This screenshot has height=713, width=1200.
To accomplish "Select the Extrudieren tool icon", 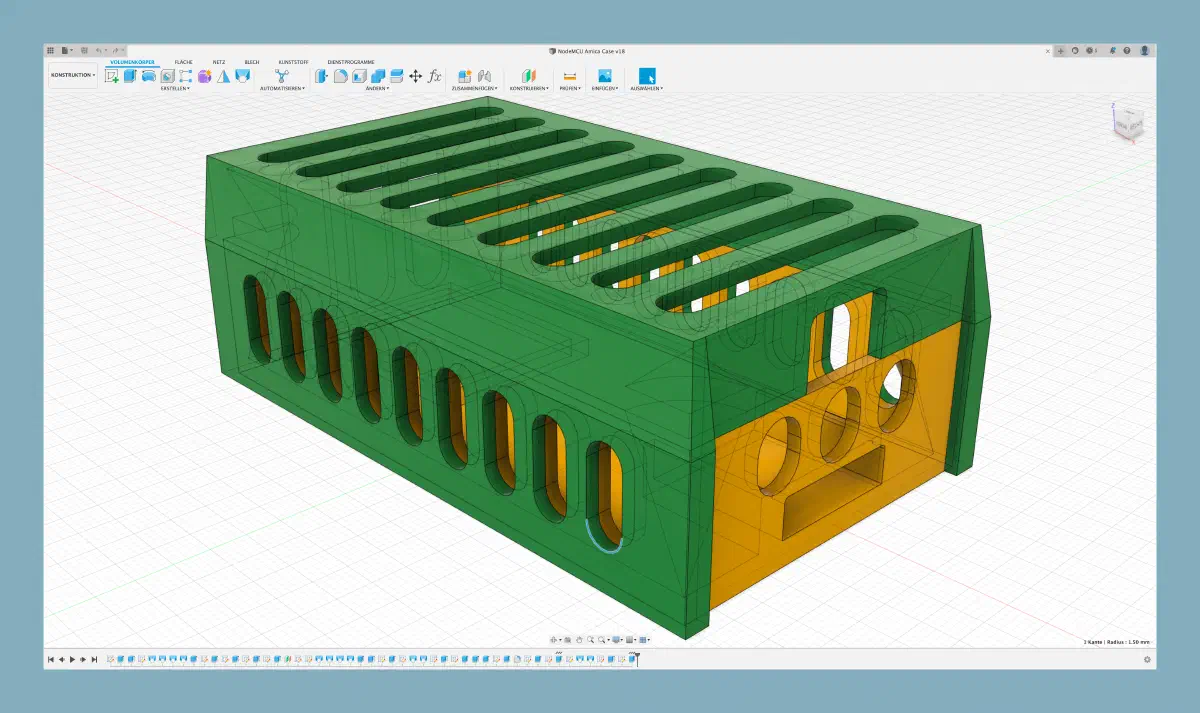I will [130, 77].
